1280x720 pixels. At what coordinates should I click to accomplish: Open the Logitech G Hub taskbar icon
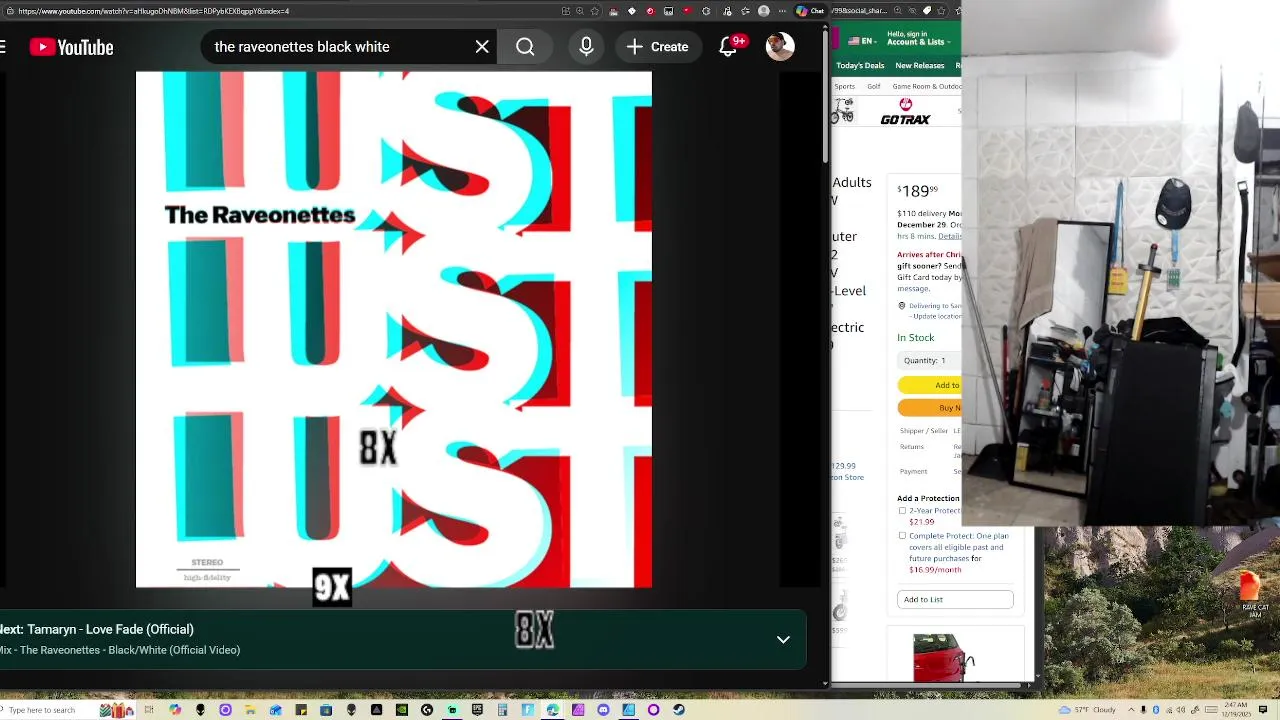point(427,710)
